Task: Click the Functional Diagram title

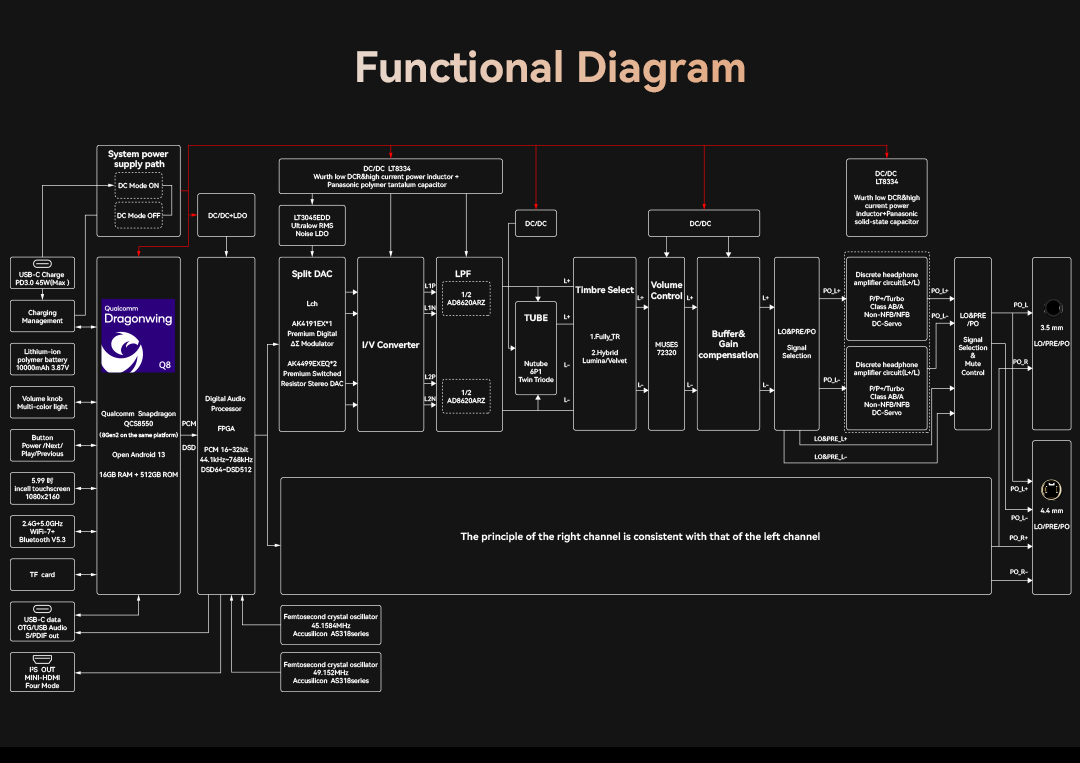Action: point(550,68)
